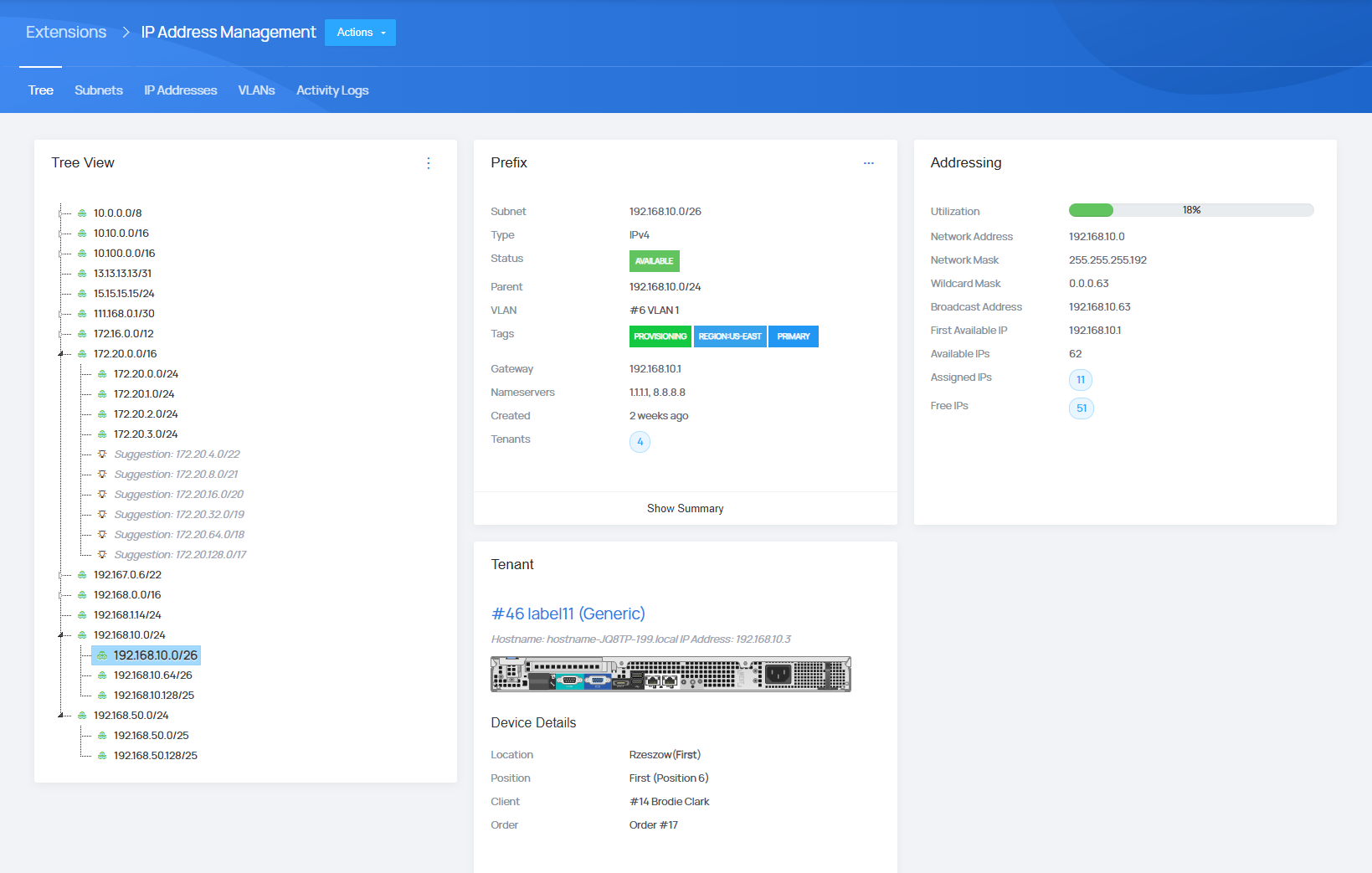
Task: Open the Tree View three-dot options menu
Action: [x=429, y=163]
